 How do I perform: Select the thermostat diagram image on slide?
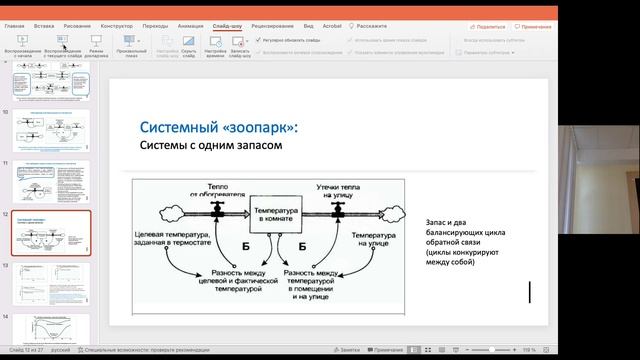(269, 247)
